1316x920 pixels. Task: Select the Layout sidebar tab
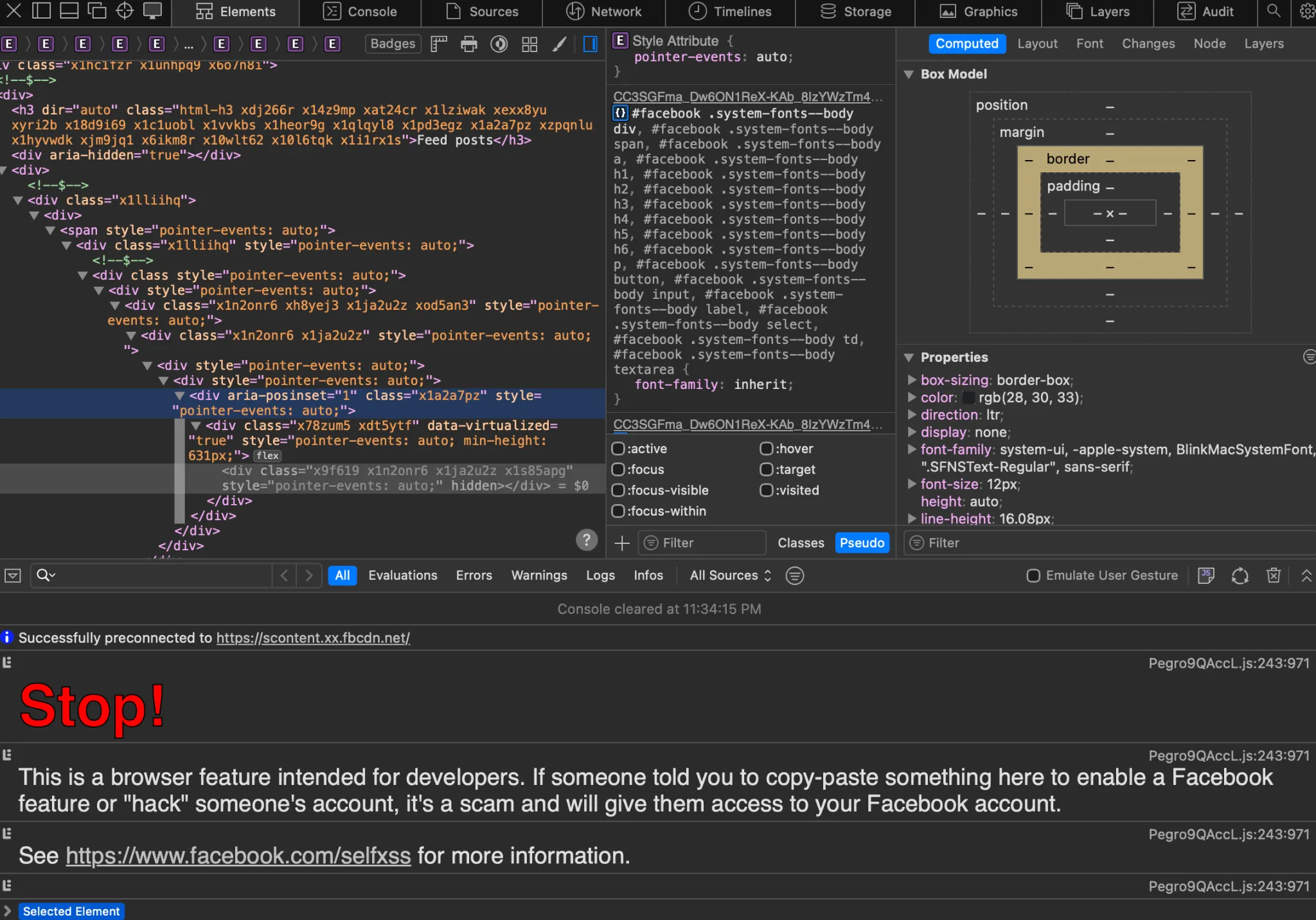[1037, 44]
